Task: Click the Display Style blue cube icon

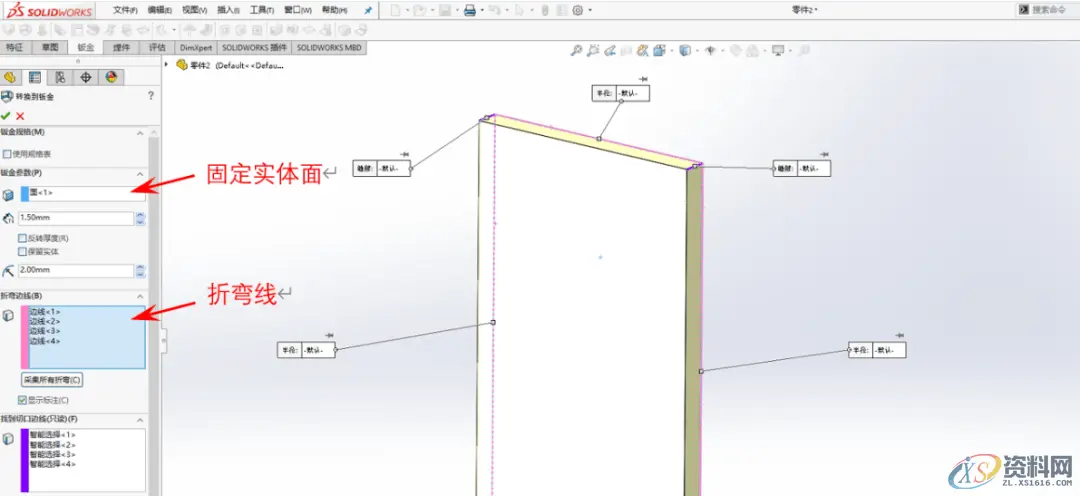Action: pos(684,50)
